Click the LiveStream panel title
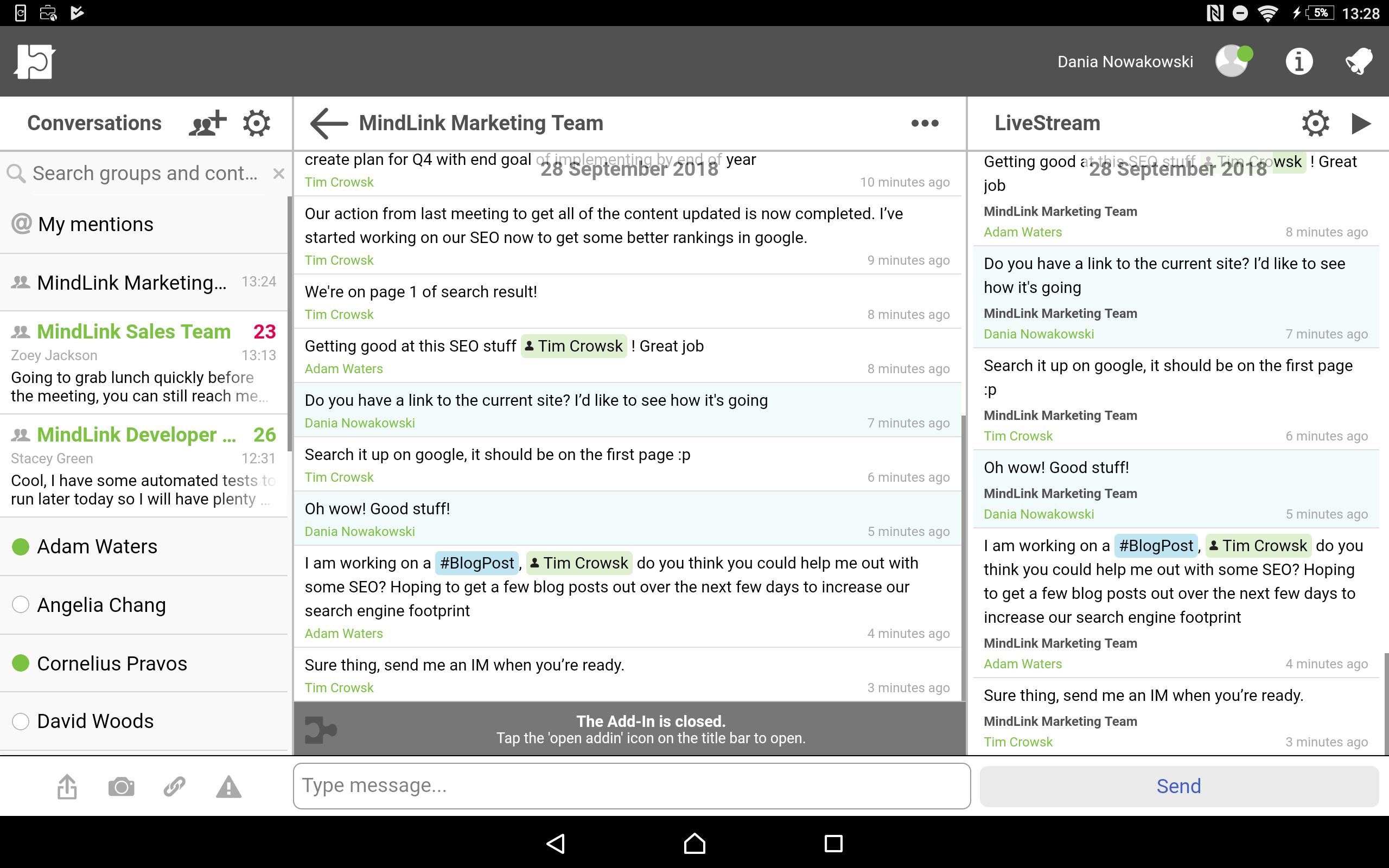The width and height of the screenshot is (1389, 868). coord(1047,123)
